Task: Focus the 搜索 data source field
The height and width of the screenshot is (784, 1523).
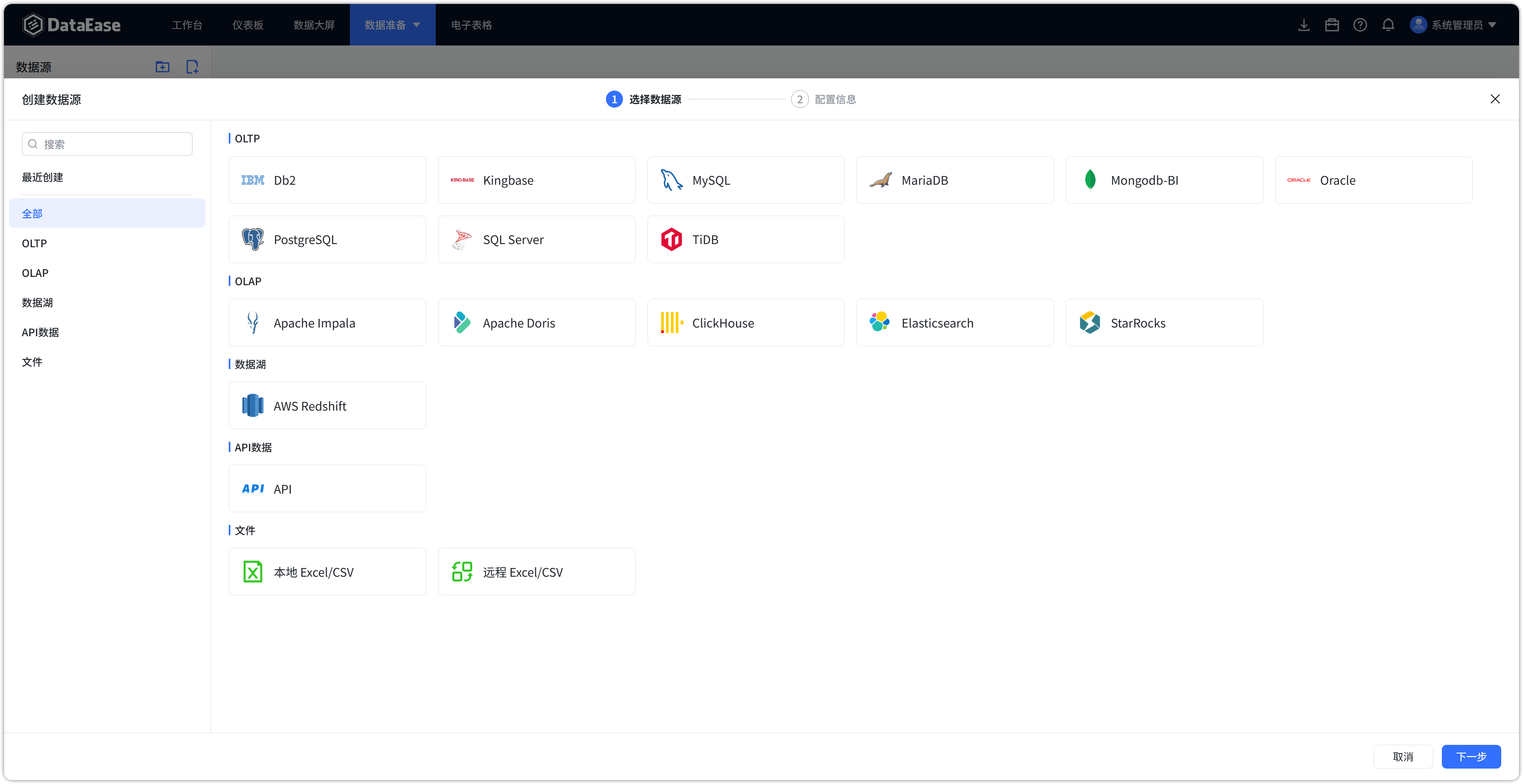Action: click(x=107, y=144)
